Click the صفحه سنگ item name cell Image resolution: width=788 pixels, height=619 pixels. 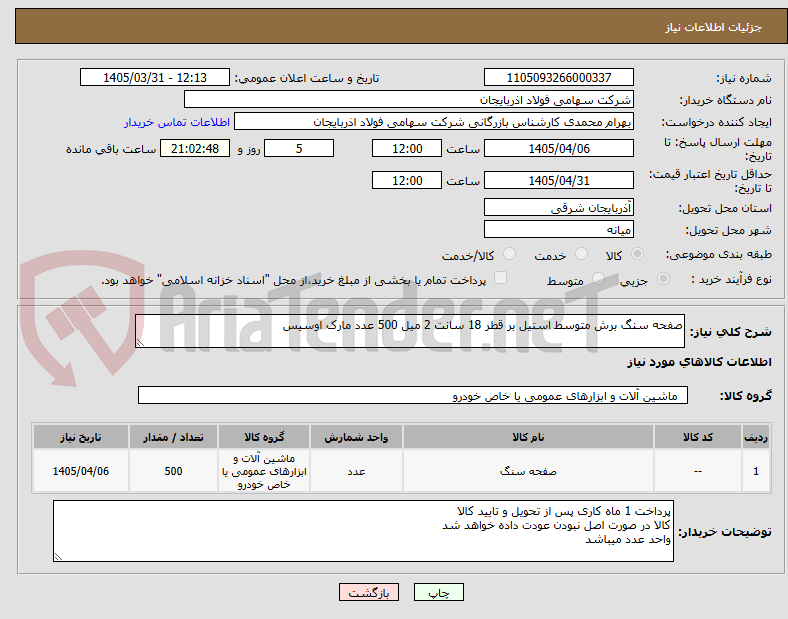pos(528,471)
